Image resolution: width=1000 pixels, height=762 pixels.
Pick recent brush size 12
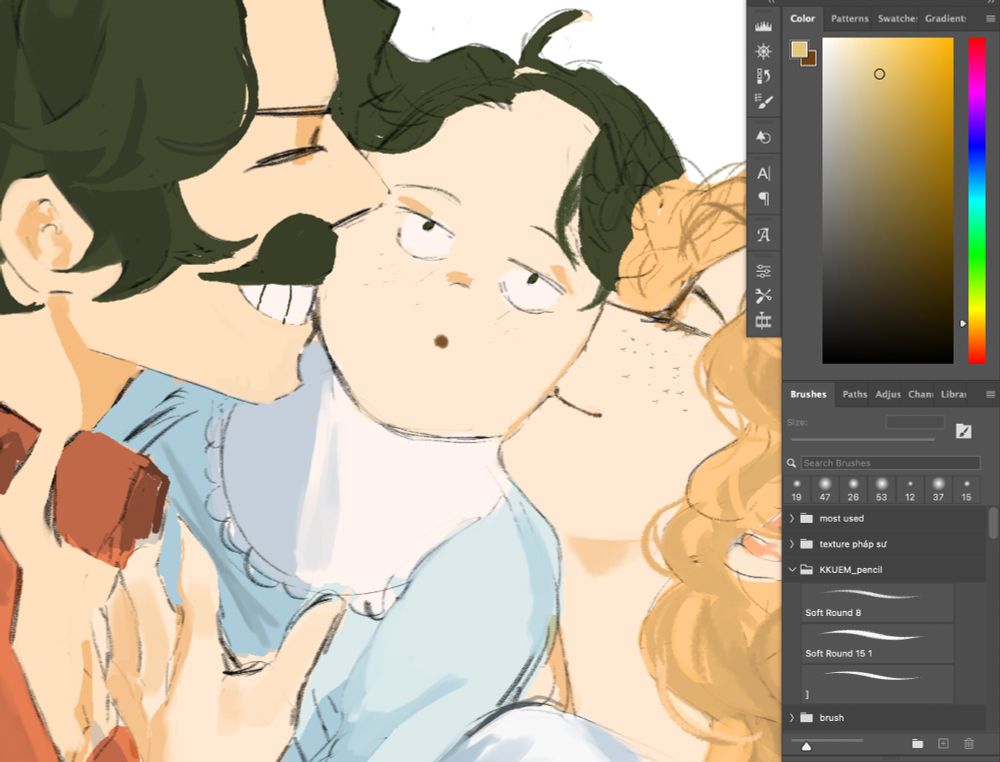[910, 490]
